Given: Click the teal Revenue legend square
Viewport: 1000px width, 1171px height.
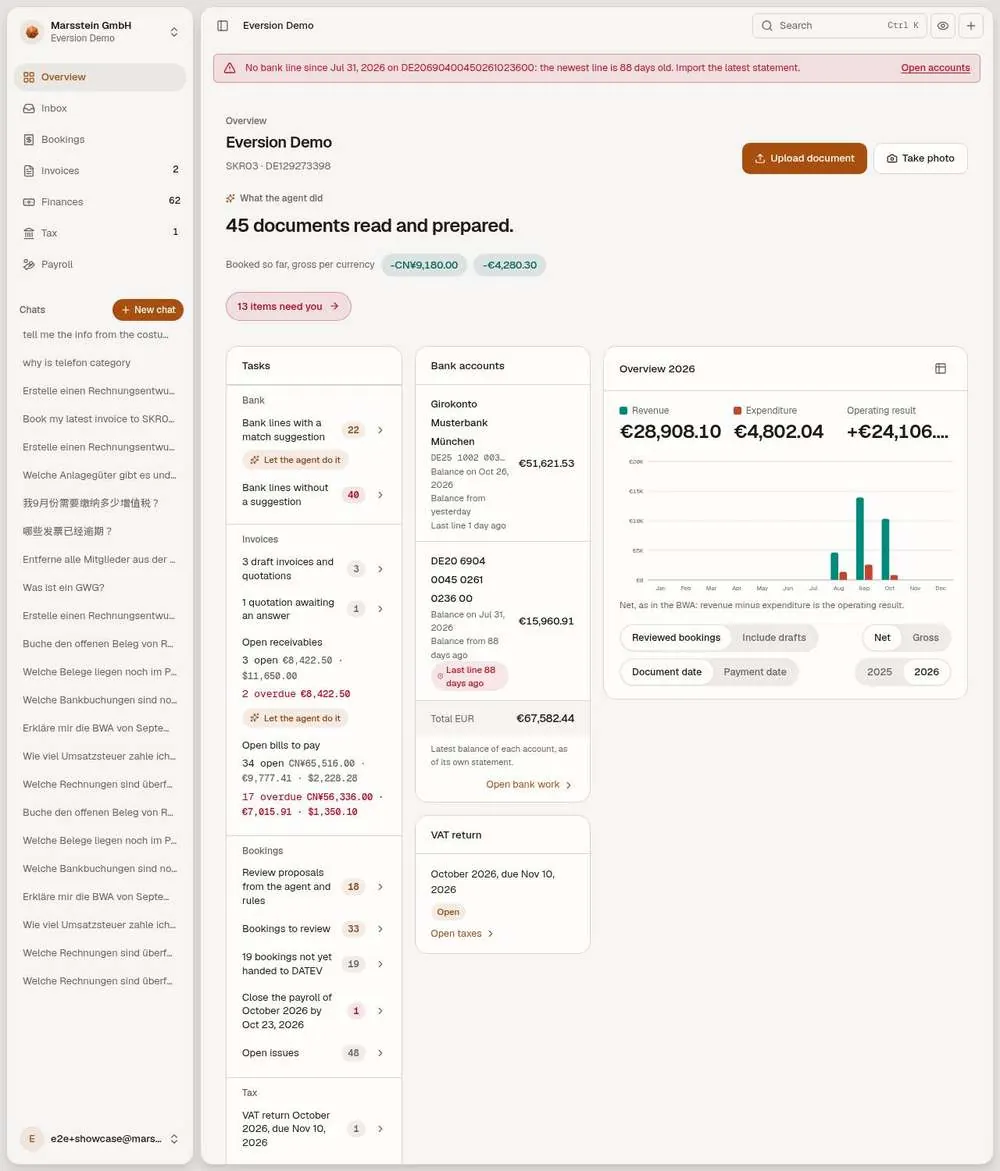Looking at the screenshot, I should (624, 411).
